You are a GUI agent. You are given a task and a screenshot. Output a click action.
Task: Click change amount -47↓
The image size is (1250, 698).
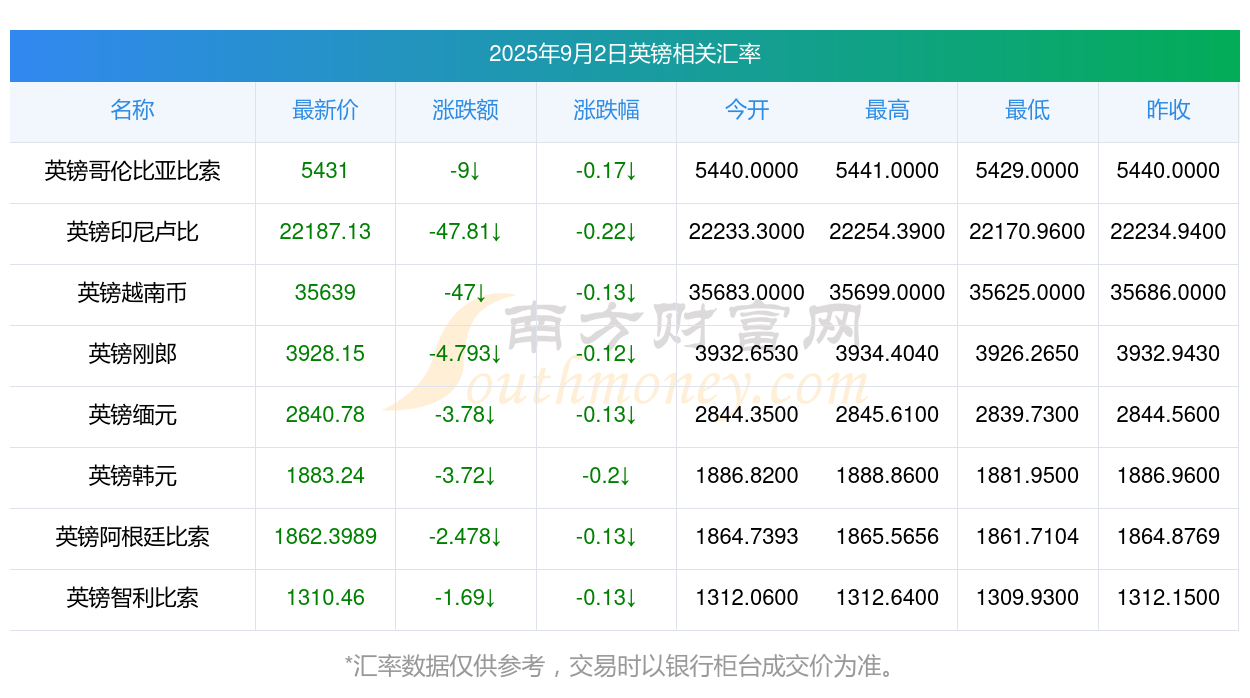(465, 293)
